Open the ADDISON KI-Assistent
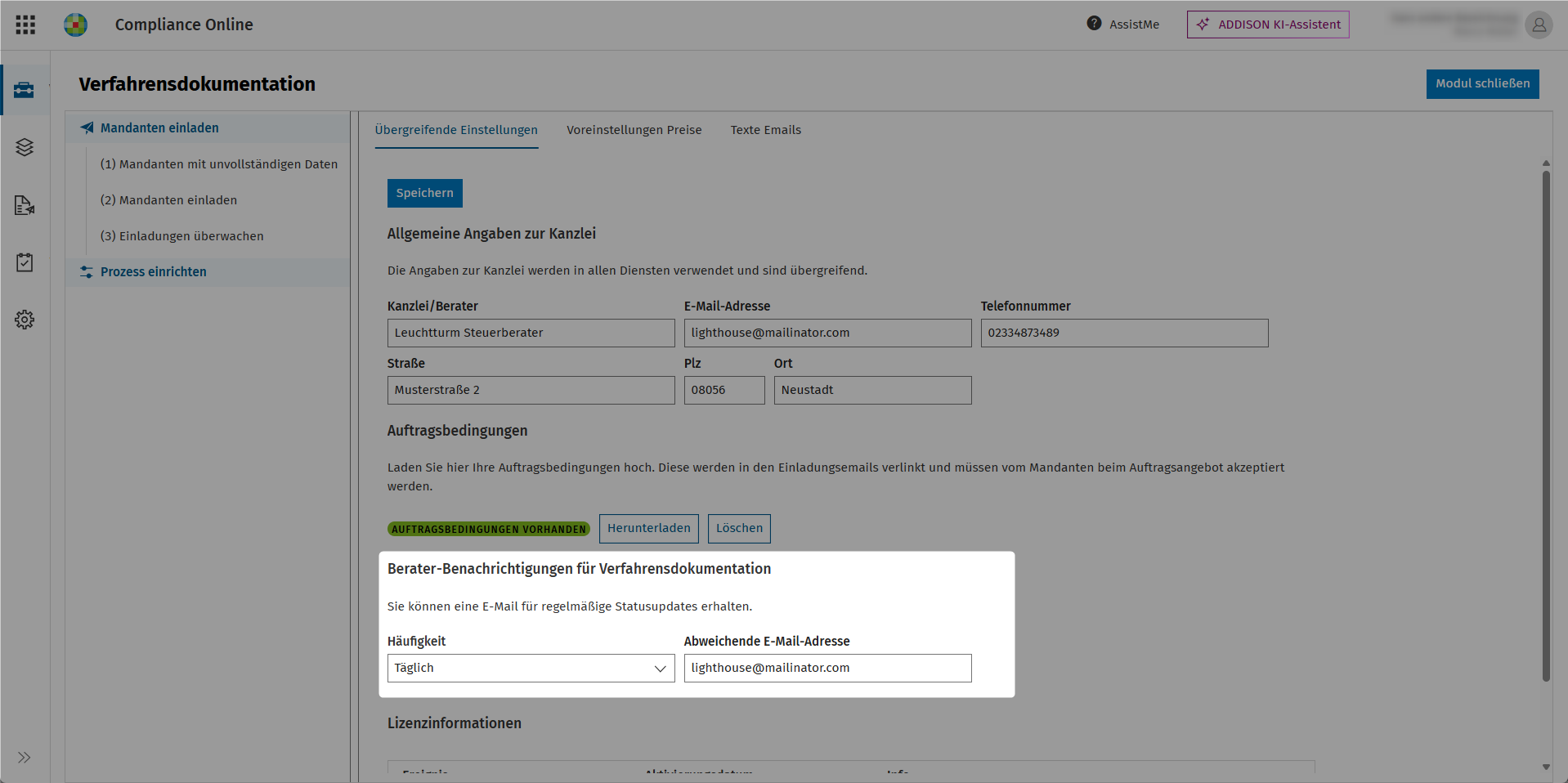The height and width of the screenshot is (783, 1568). tap(1268, 25)
